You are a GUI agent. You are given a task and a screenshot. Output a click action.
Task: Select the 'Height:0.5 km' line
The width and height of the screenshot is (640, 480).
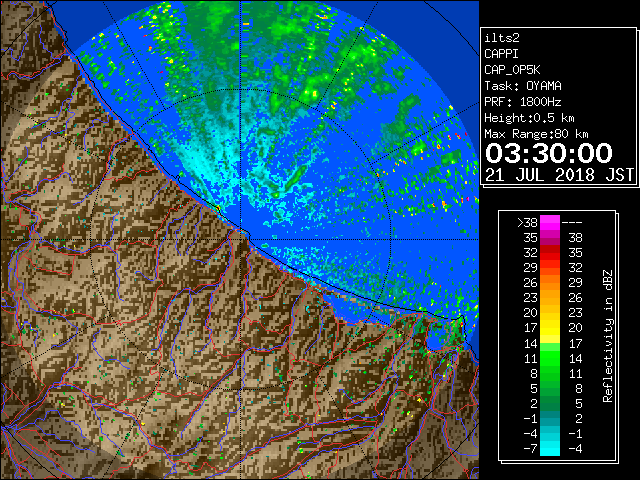tap(529, 118)
